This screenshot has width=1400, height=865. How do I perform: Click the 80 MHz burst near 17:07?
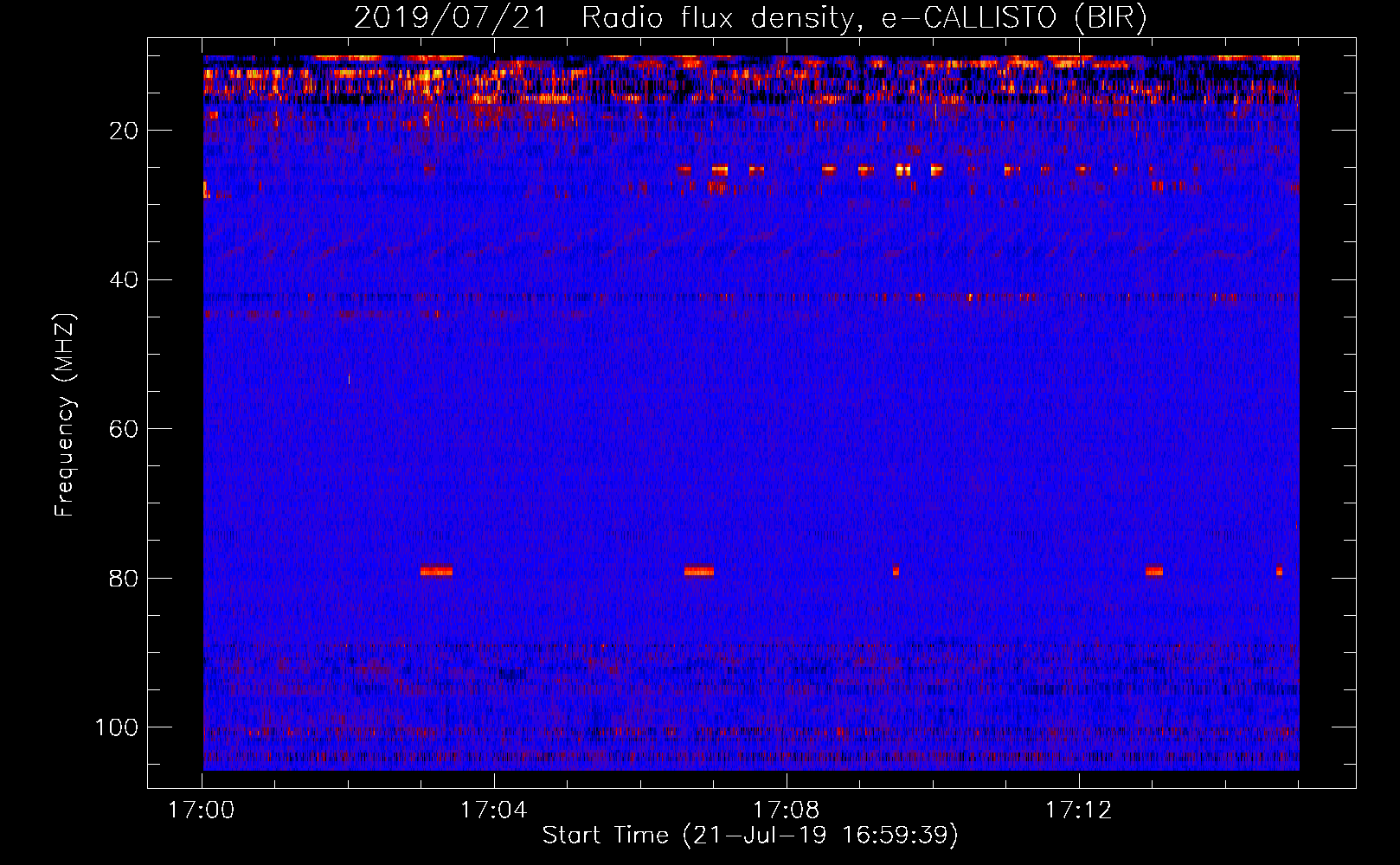point(699,571)
